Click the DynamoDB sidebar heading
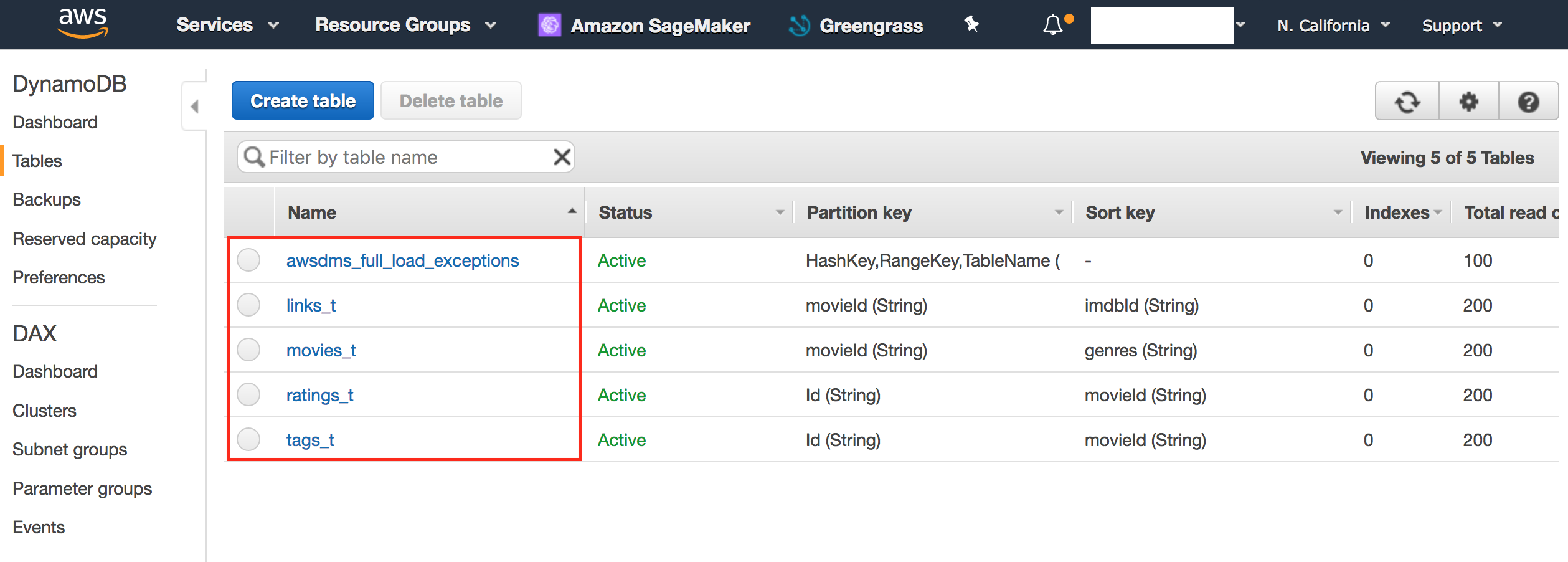 [70, 83]
